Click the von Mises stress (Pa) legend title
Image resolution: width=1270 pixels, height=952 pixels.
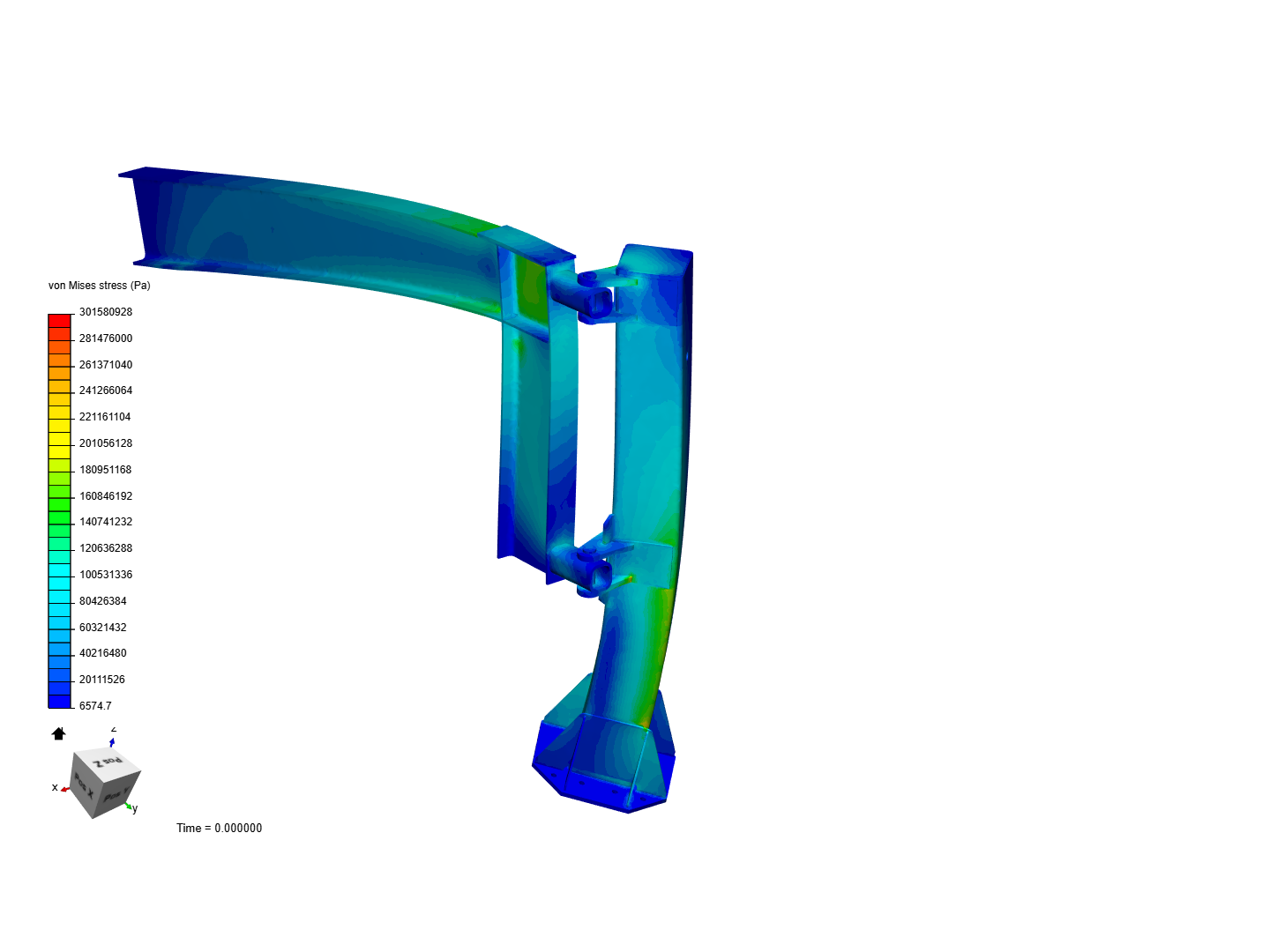coord(100,286)
